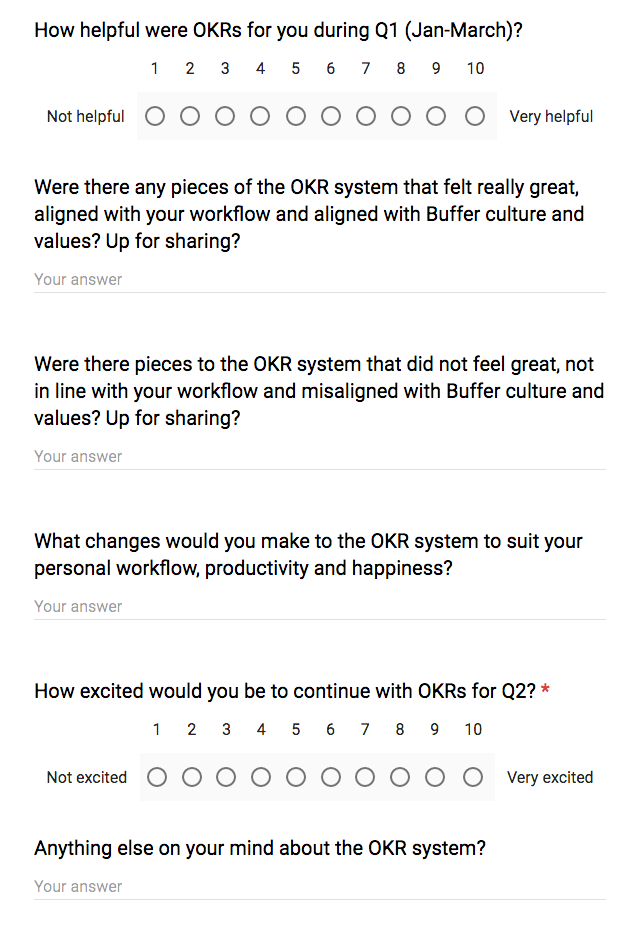Pick 6 on the Q2 excitement scale
The width and height of the screenshot is (640, 940).
[x=330, y=776]
